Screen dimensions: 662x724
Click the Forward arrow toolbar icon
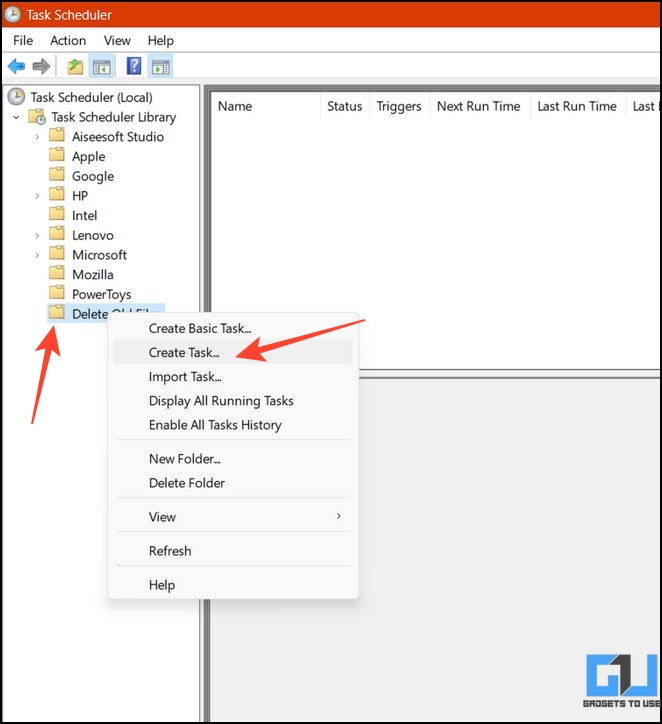tap(41, 67)
